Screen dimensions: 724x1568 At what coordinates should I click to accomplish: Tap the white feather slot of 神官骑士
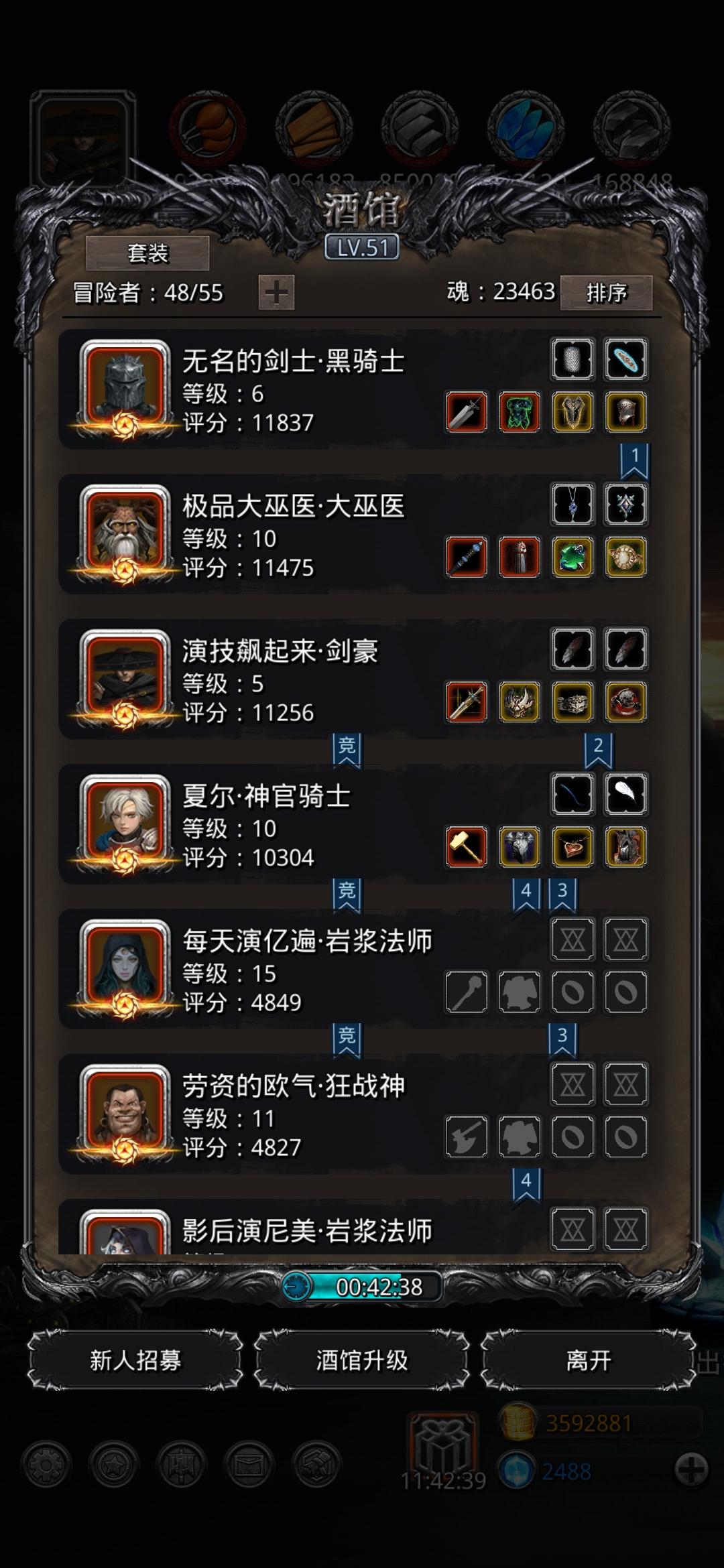pos(625,794)
